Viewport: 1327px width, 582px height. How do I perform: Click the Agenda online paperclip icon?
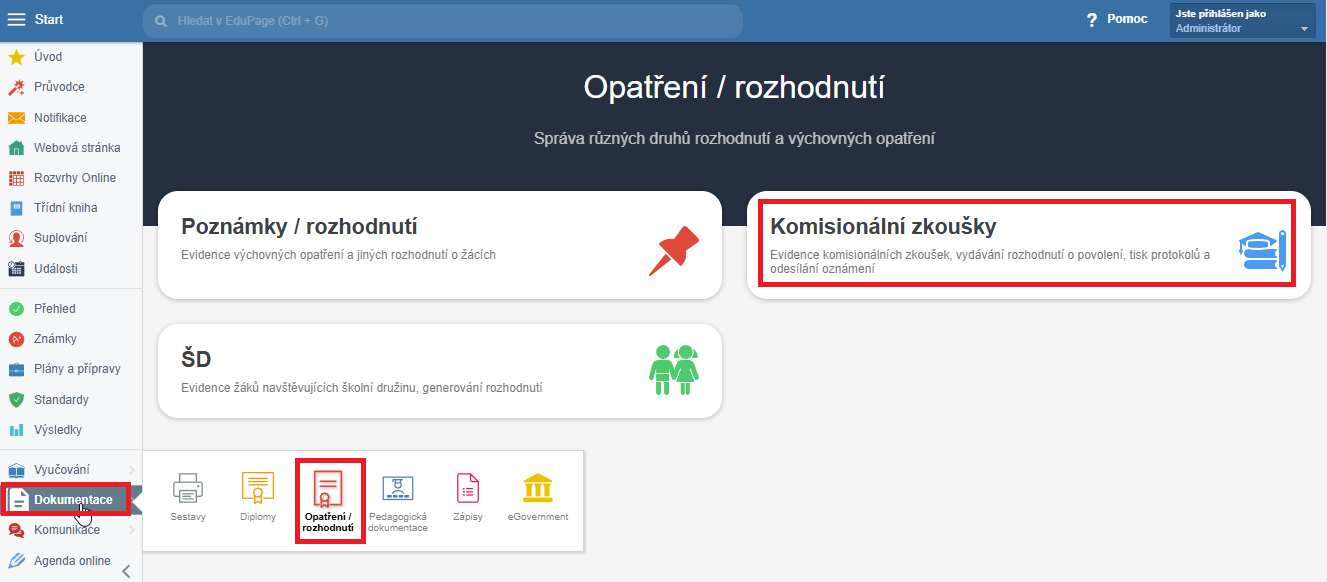click(16, 561)
